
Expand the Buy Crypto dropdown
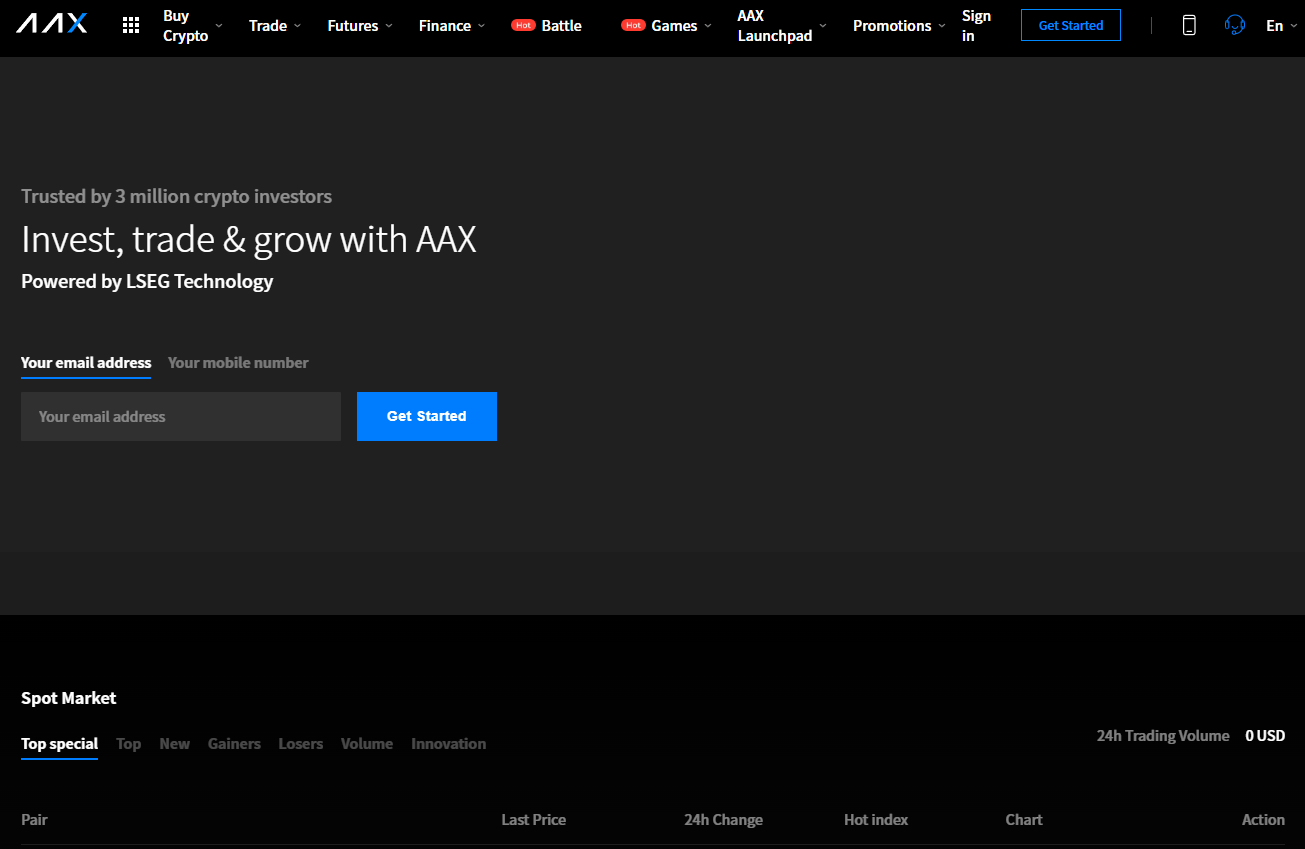tap(193, 26)
